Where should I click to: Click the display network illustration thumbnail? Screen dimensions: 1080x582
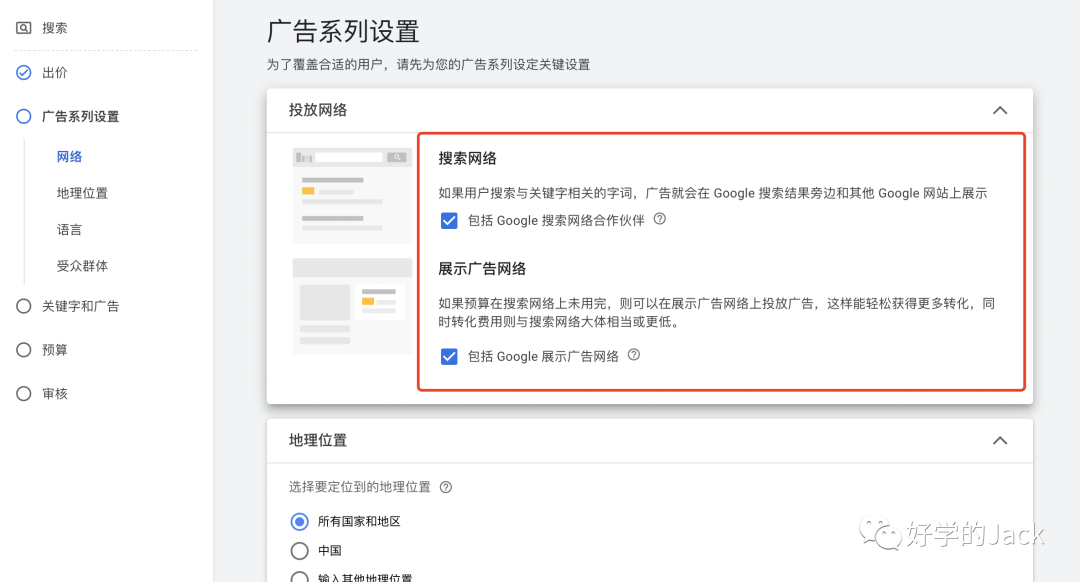point(352,306)
